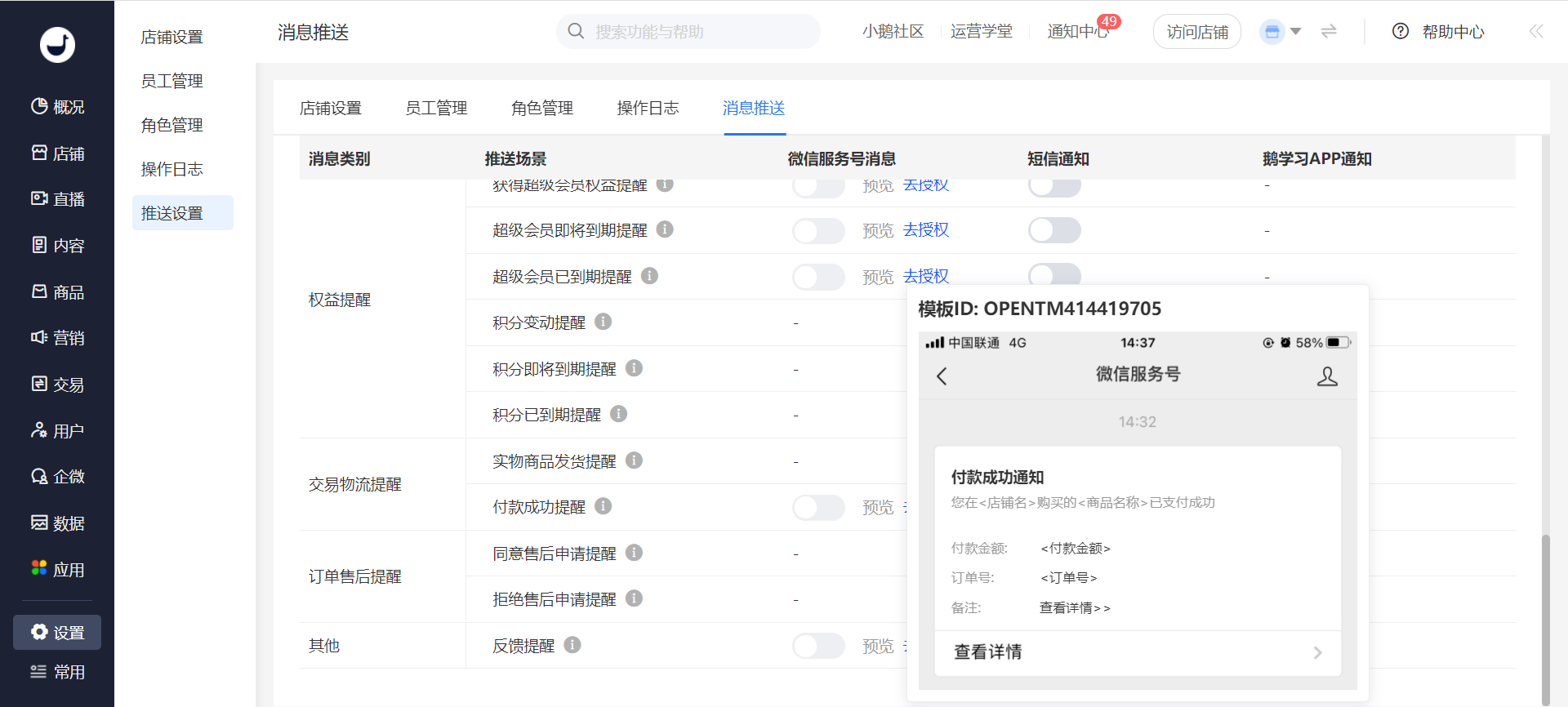Image resolution: width=1568 pixels, height=707 pixels.
Task: Open the 概况 overview sidebar icon
Action: tap(39, 106)
